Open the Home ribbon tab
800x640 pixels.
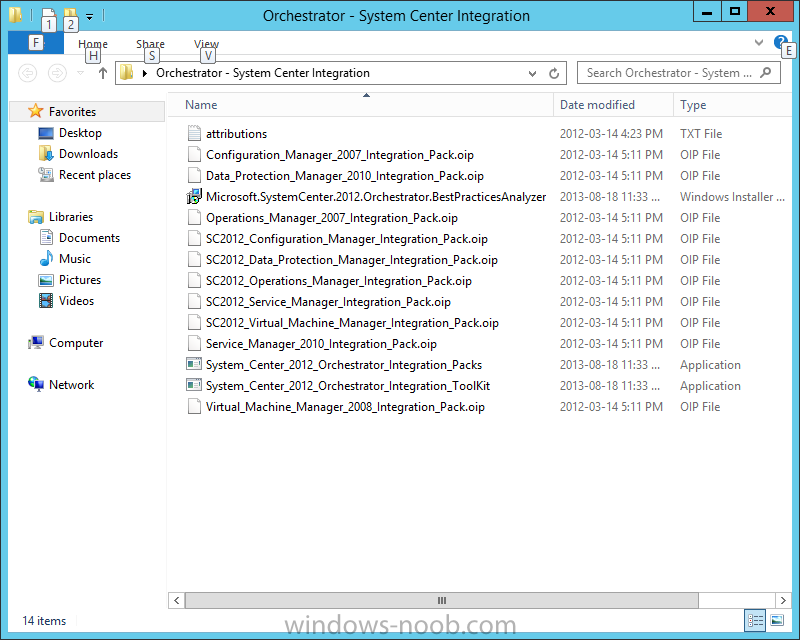pos(93,44)
